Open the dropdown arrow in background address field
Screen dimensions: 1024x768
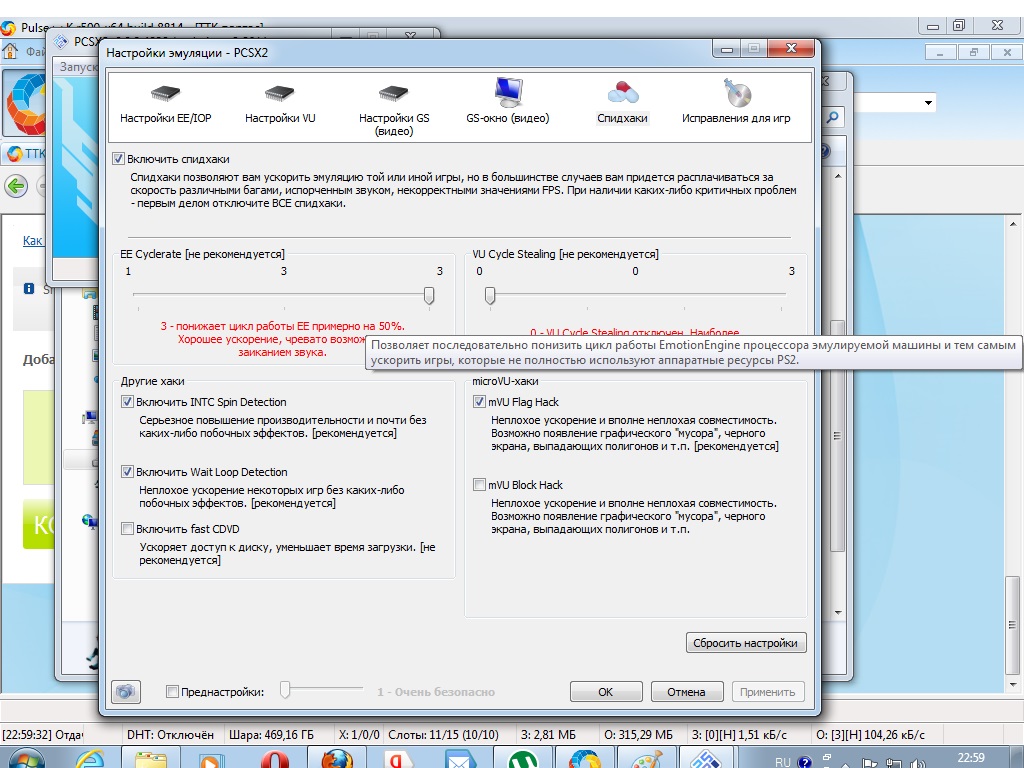[928, 103]
